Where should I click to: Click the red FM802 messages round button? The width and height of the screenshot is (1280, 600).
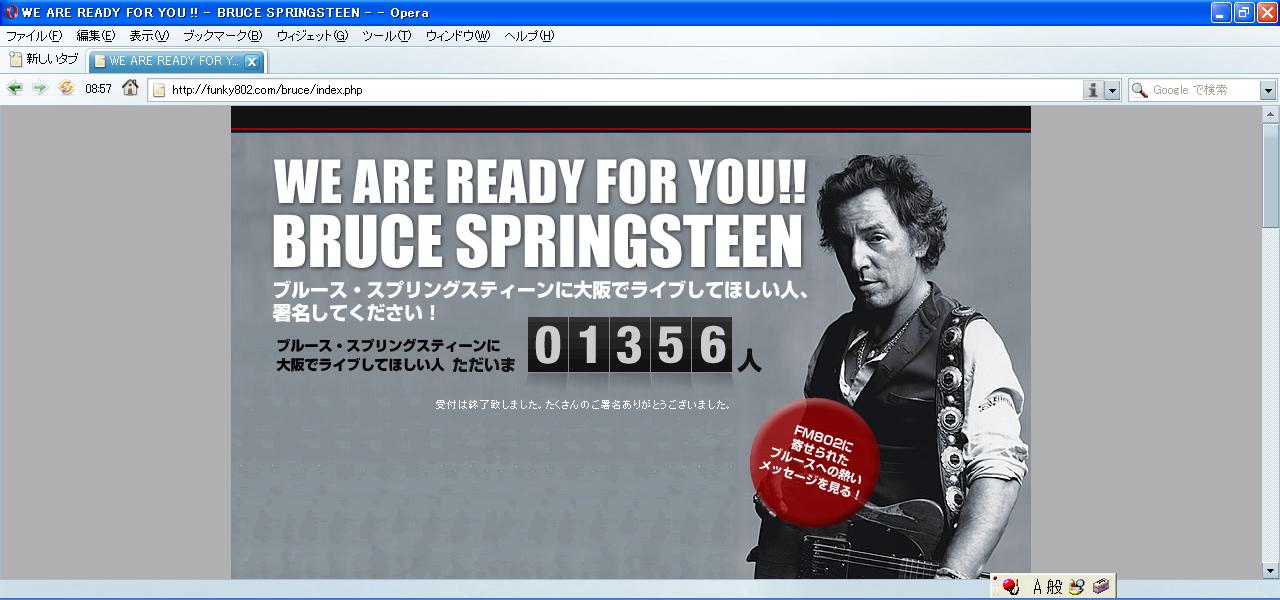[815, 462]
